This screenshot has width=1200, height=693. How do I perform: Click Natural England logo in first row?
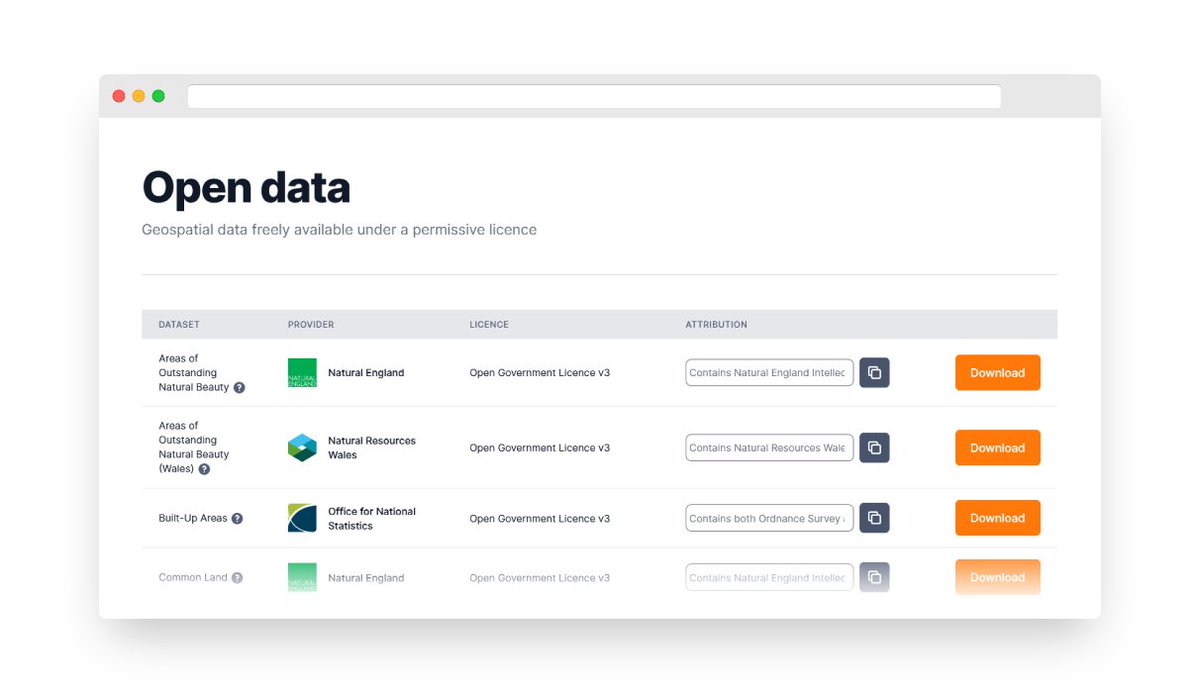coord(302,373)
